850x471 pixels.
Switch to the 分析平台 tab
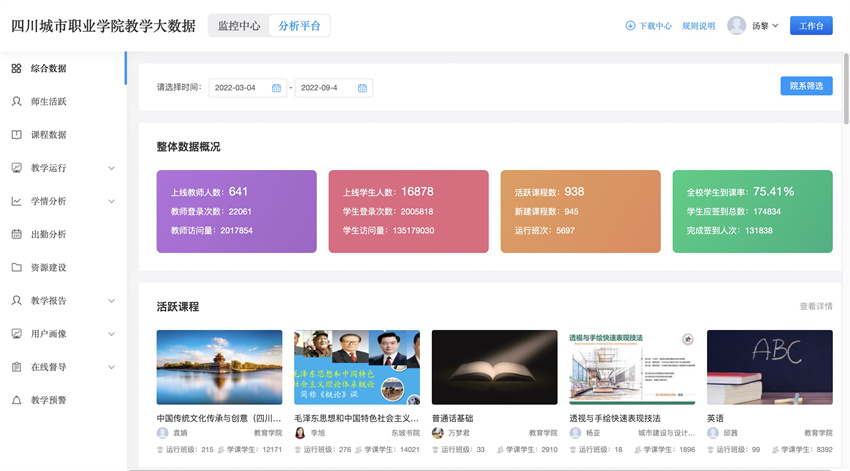(x=300, y=26)
